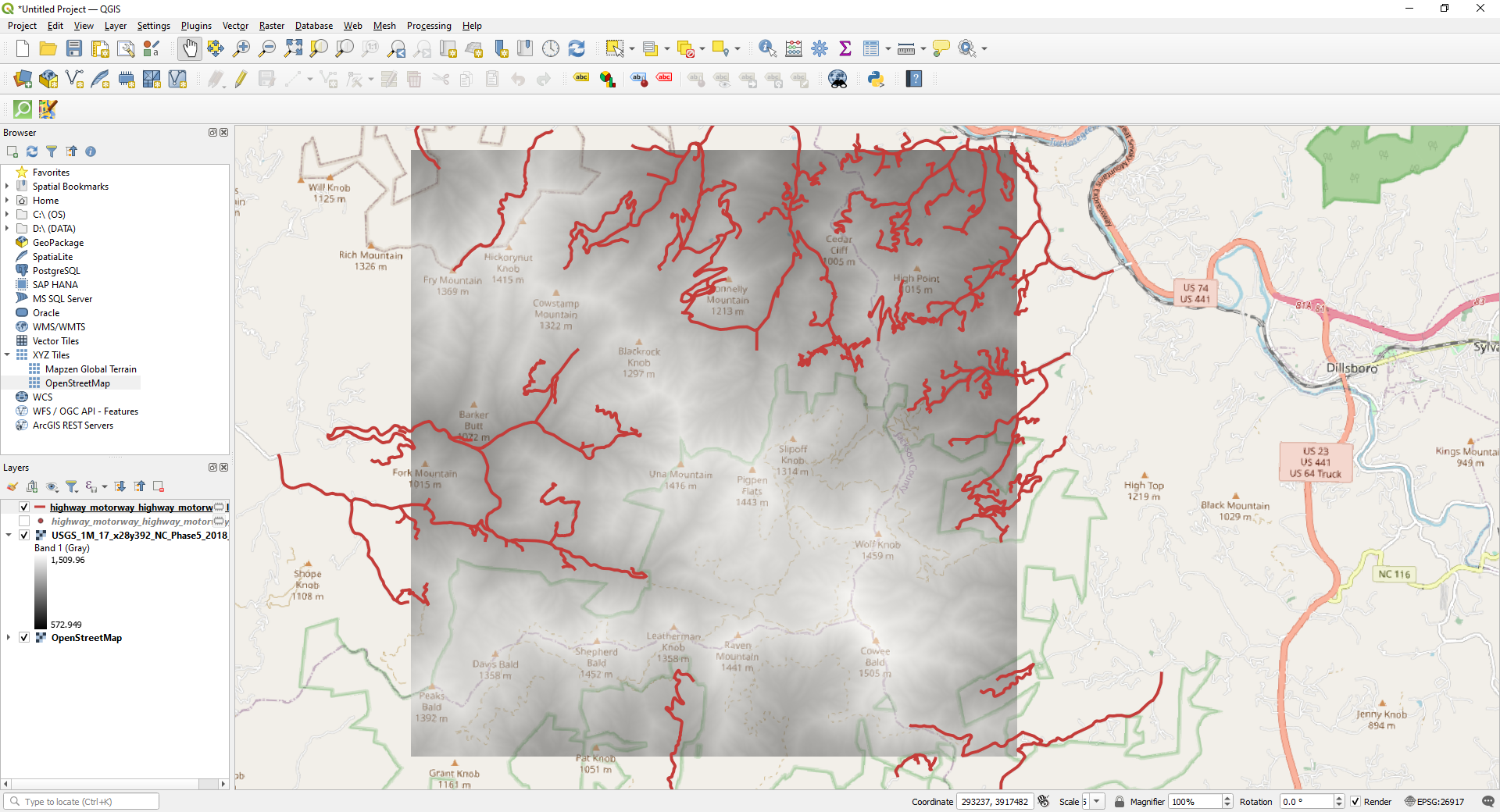Open the Scale dropdown in status bar

pos(1097,802)
